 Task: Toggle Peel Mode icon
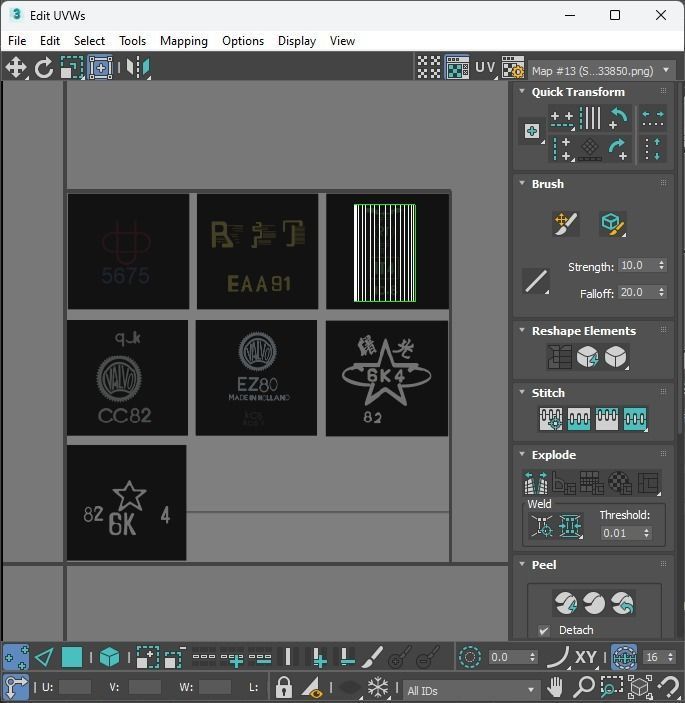(x=594, y=603)
